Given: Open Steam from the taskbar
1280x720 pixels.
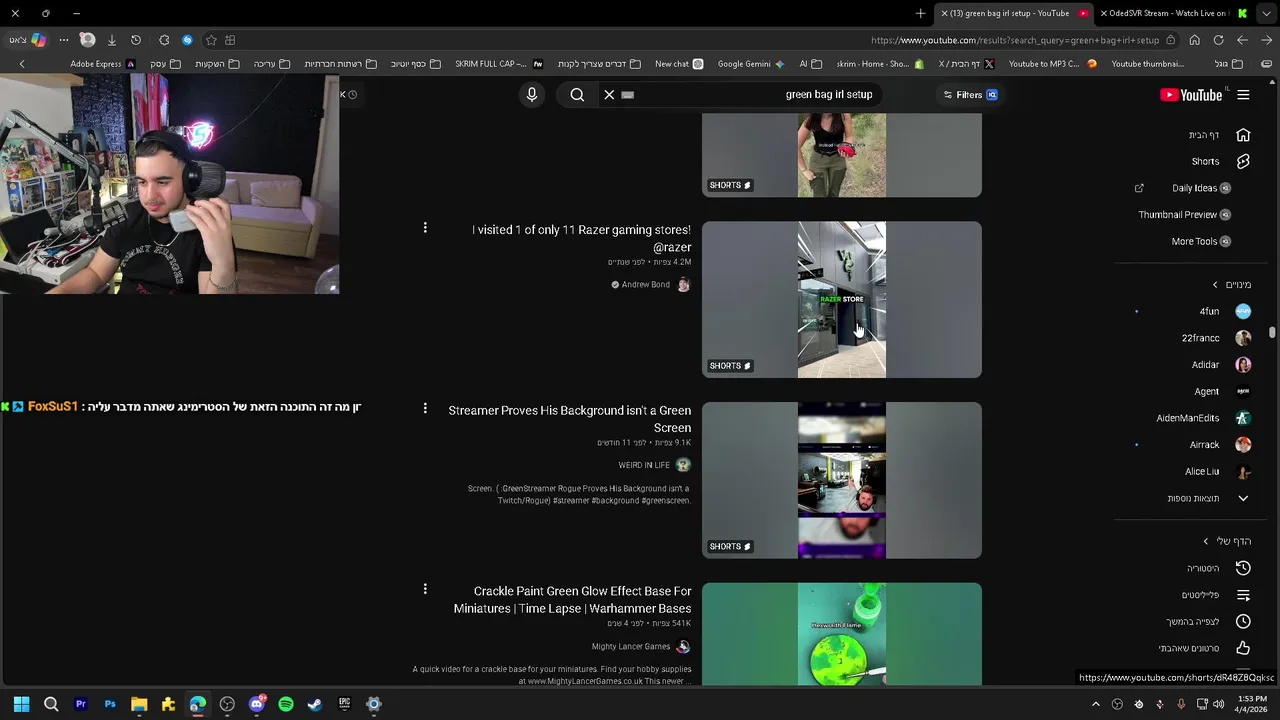Looking at the screenshot, I should click(x=315, y=704).
